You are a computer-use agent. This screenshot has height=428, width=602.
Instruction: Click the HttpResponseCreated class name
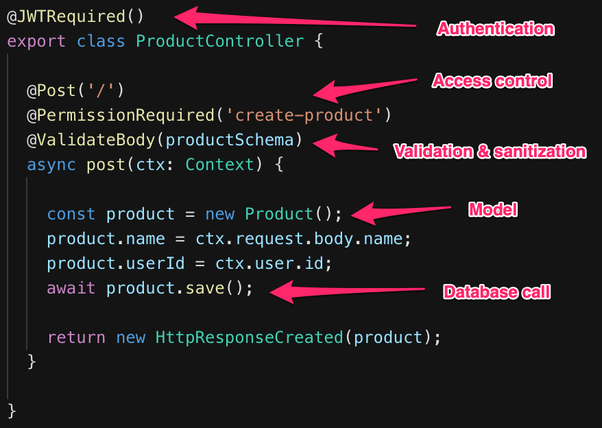click(x=249, y=337)
